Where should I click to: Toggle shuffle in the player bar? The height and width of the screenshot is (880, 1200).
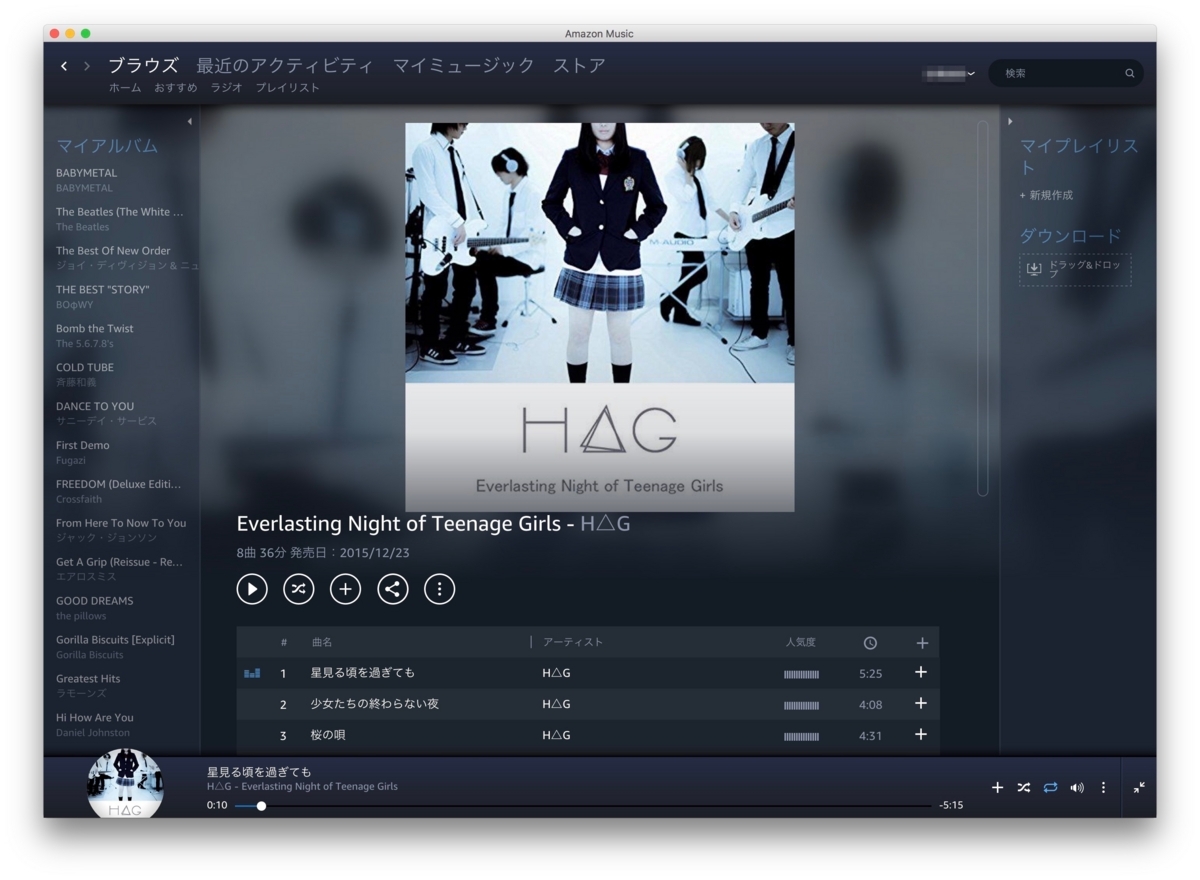[x=1024, y=788]
